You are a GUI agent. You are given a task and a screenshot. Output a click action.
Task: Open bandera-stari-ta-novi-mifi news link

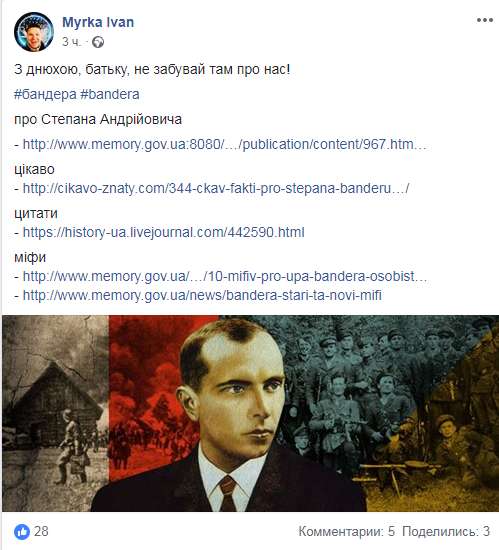[x=202, y=295]
